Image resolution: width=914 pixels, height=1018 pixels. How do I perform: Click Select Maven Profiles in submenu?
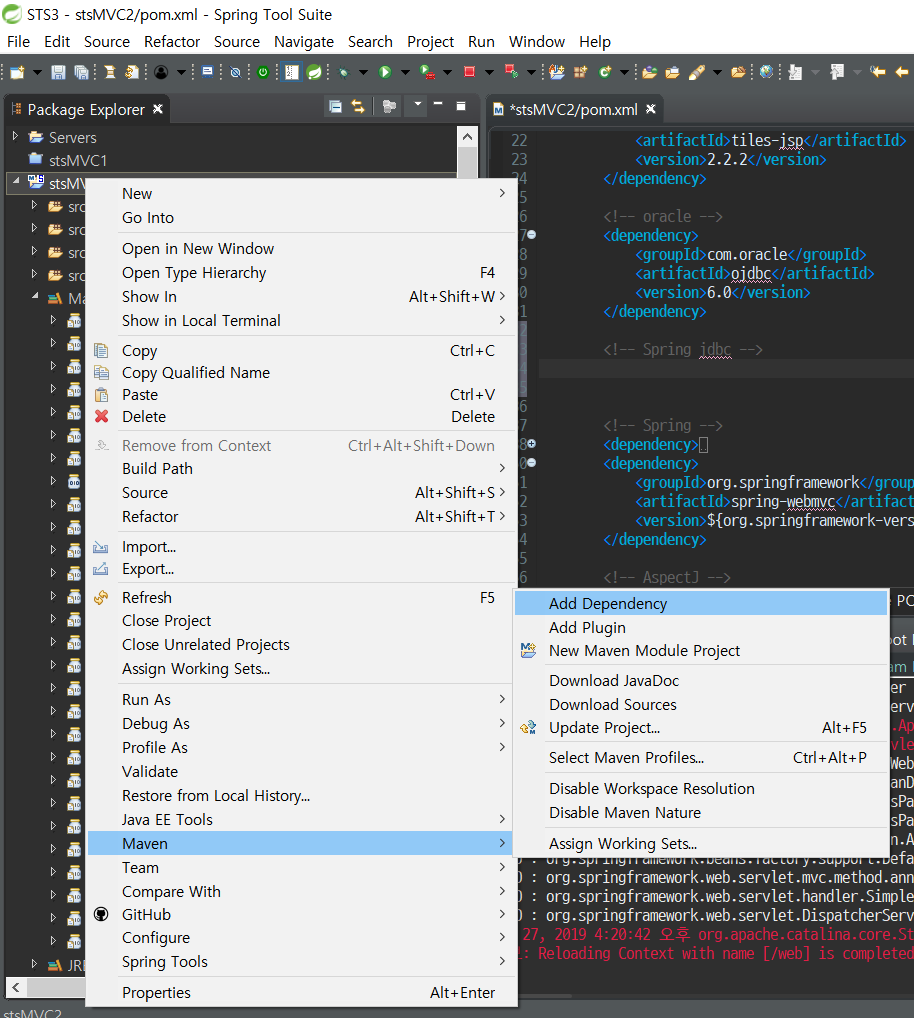click(x=700, y=758)
